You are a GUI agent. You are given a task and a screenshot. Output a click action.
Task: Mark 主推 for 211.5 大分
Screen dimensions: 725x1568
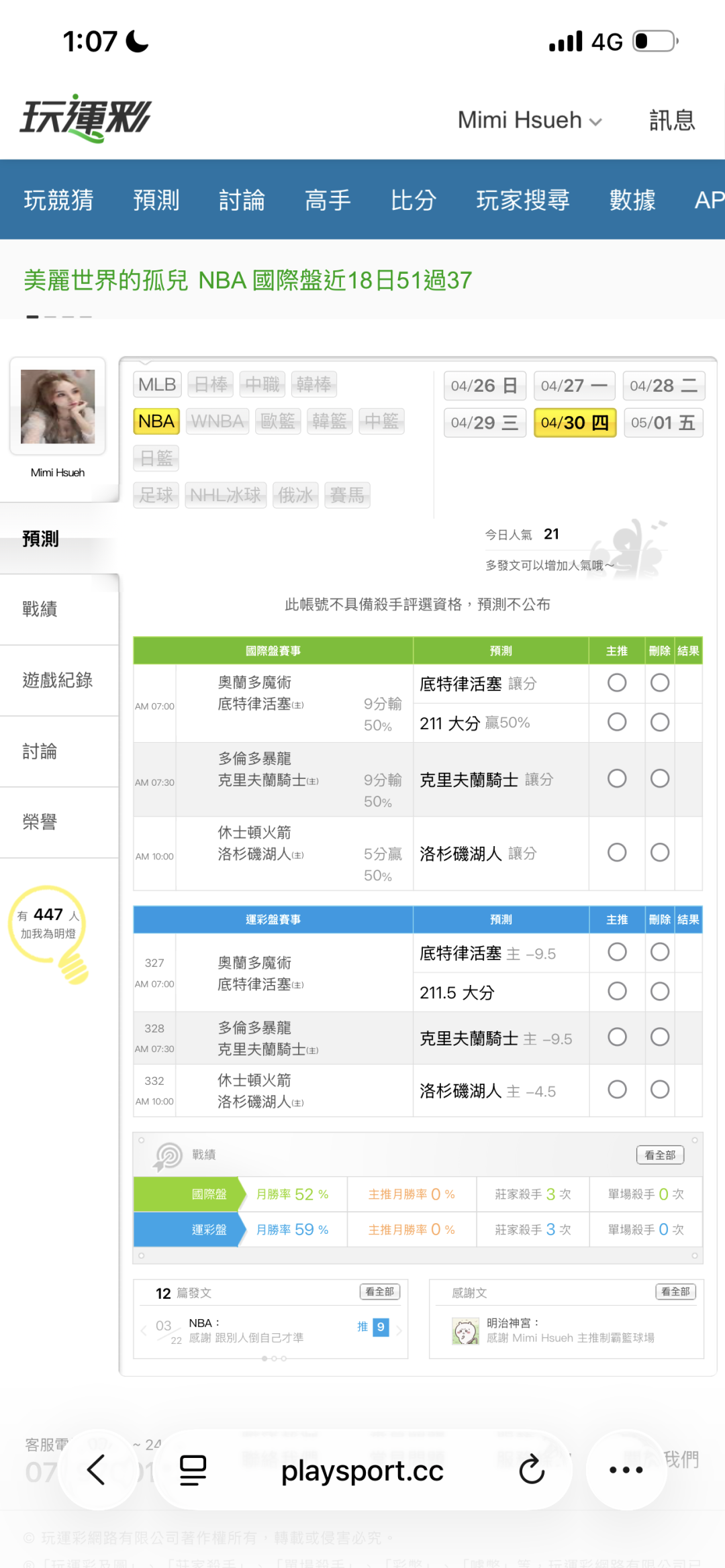coord(617,991)
